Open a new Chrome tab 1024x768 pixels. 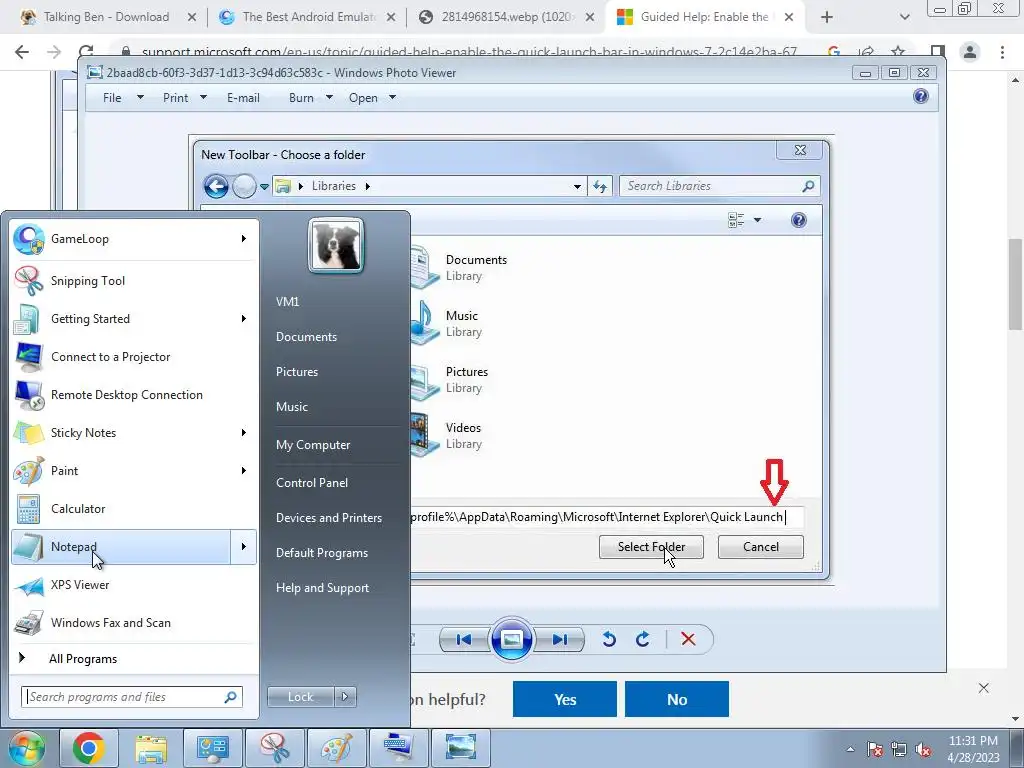[827, 18]
